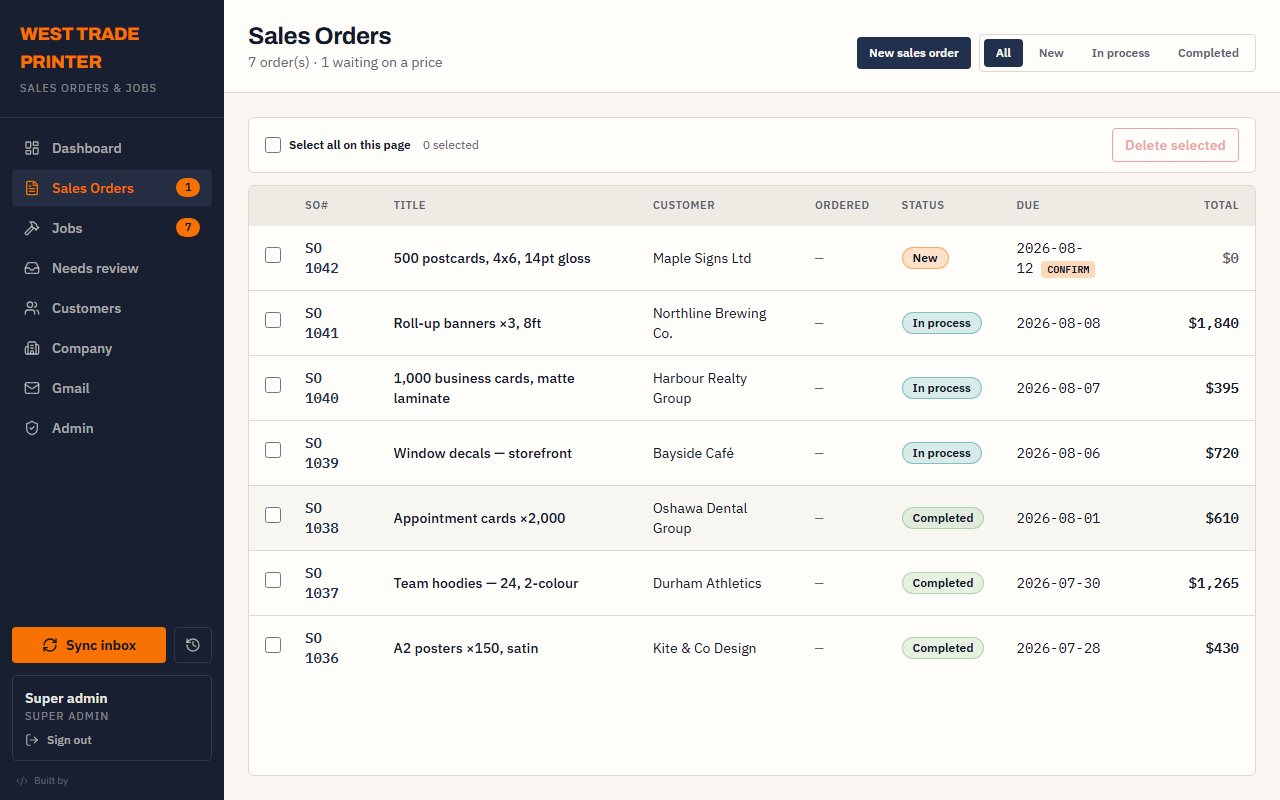This screenshot has width=1280, height=800.
Task: Click the New status pill for SO 1042
Action: (x=925, y=258)
